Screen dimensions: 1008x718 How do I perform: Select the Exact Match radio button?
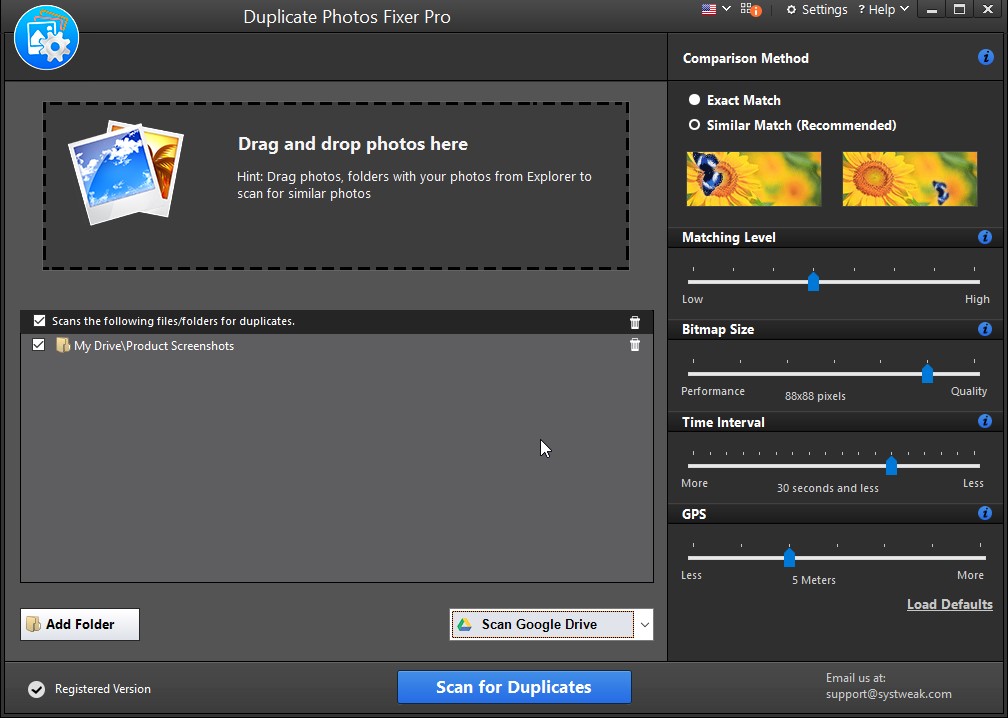(x=695, y=100)
